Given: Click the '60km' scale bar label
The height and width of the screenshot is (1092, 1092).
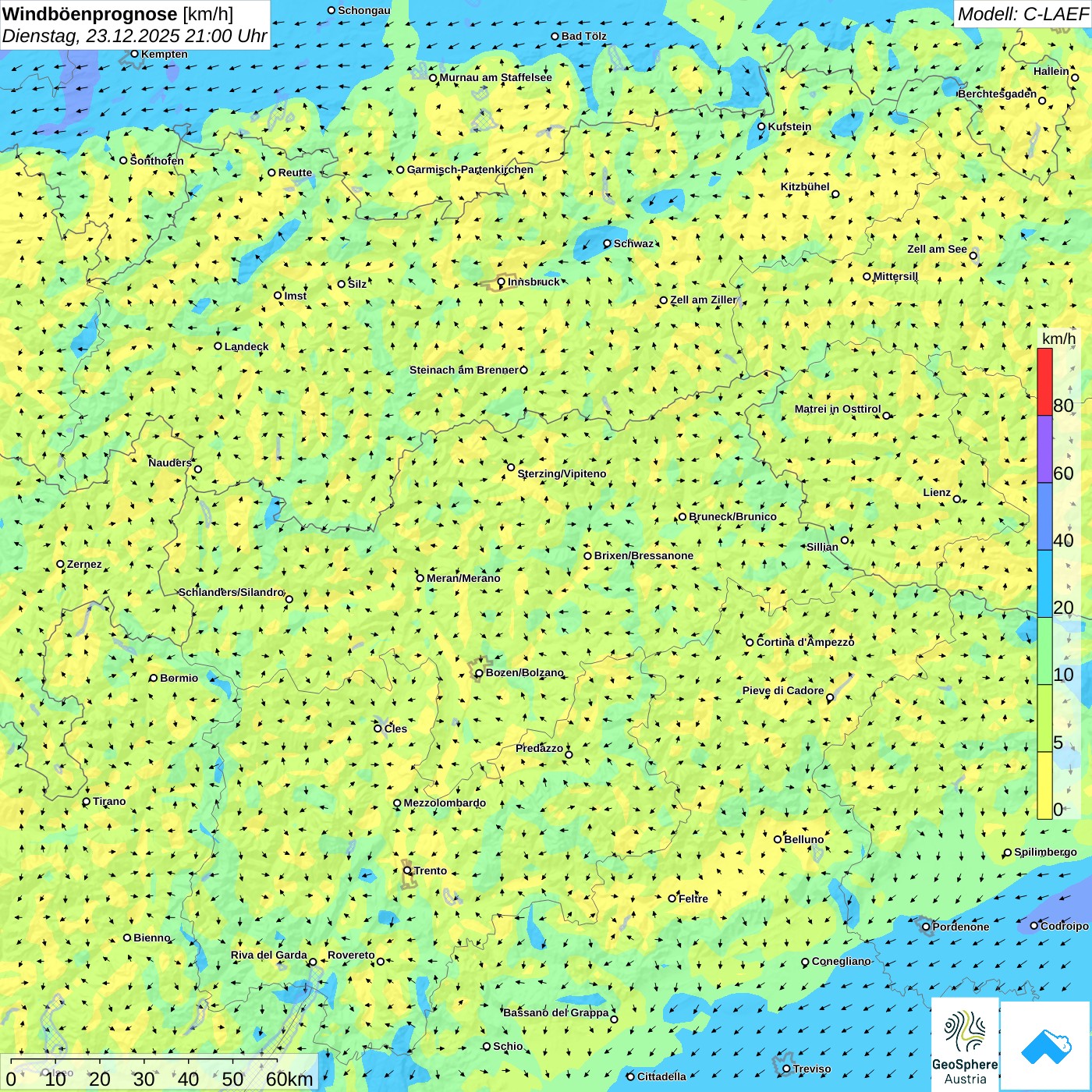Looking at the screenshot, I should pyautogui.click(x=289, y=1079).
